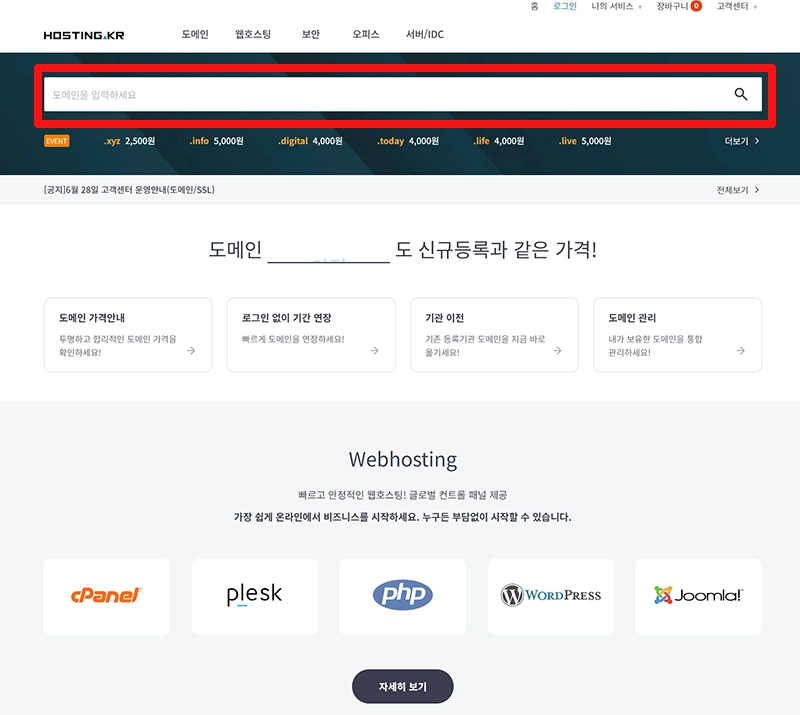This screenshot has height=715, width=800.
Task: Open the WordPress hosting option
Action: 550,596
